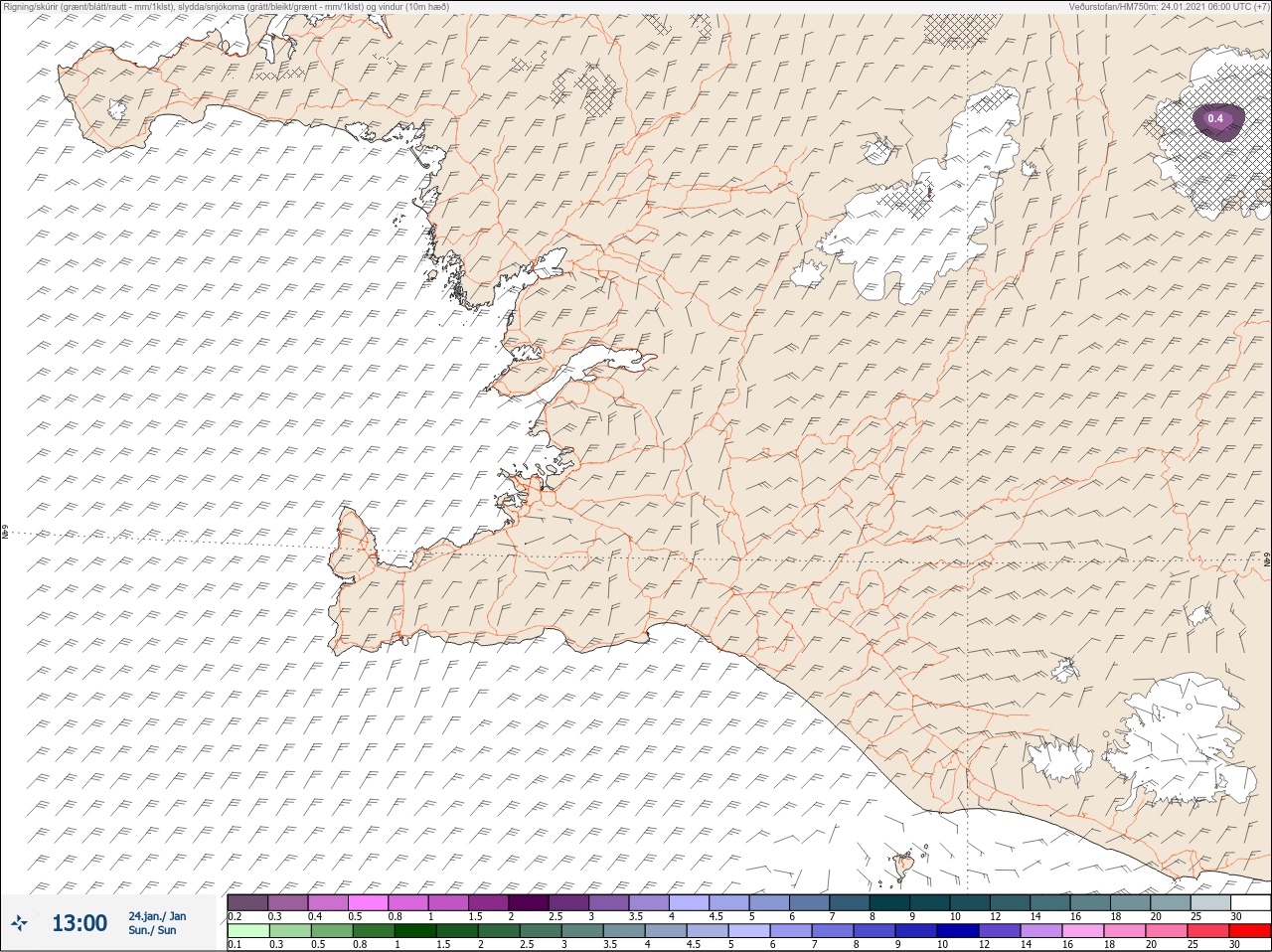Click the '24.jan./ Jan' date text
Image resolution: width=1272 pixels, height=952 pixels.
pyautogui.click(x=157, y=916)
